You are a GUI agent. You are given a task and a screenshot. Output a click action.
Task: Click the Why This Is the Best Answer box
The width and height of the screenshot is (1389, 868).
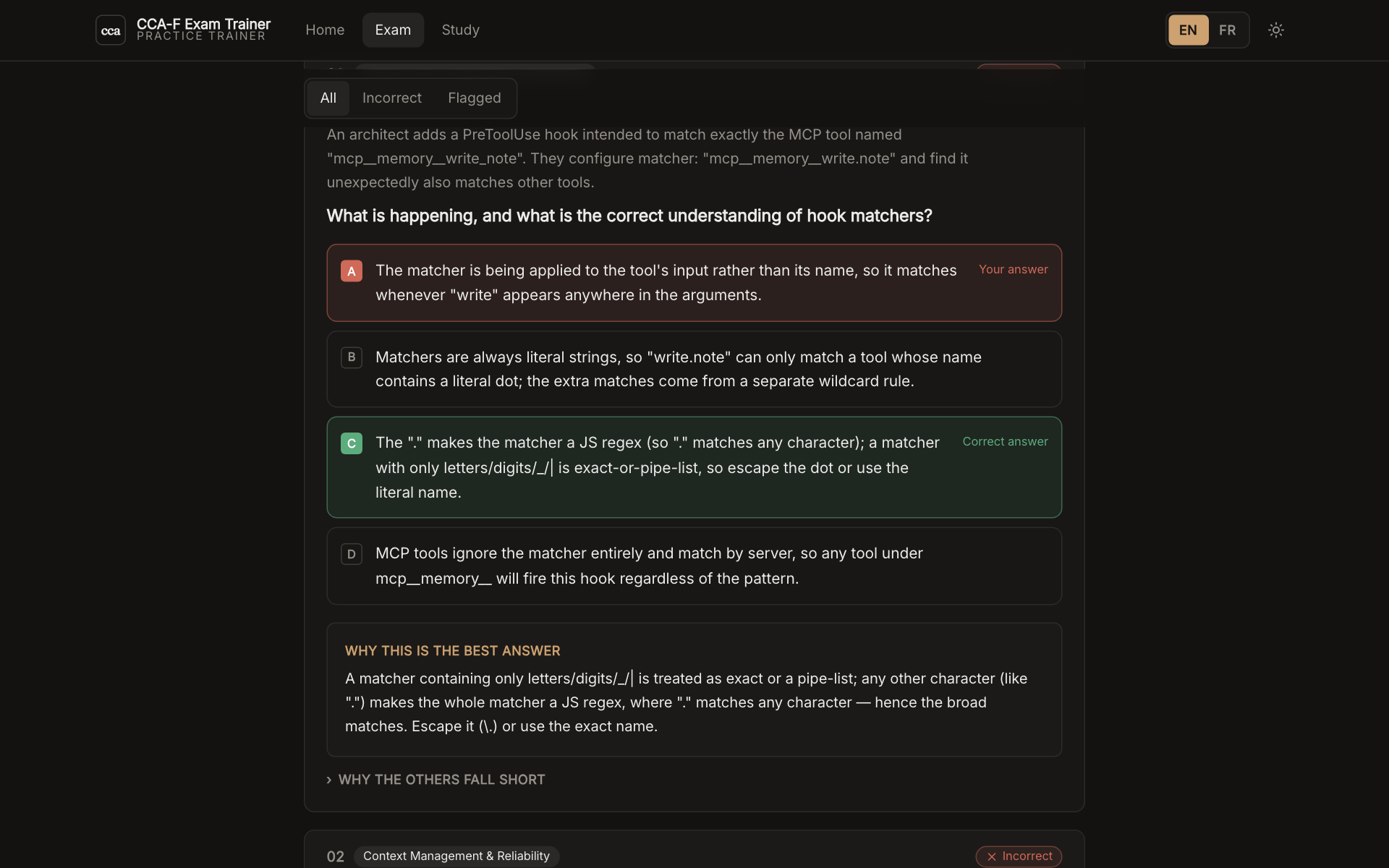(x=694, y=690)
